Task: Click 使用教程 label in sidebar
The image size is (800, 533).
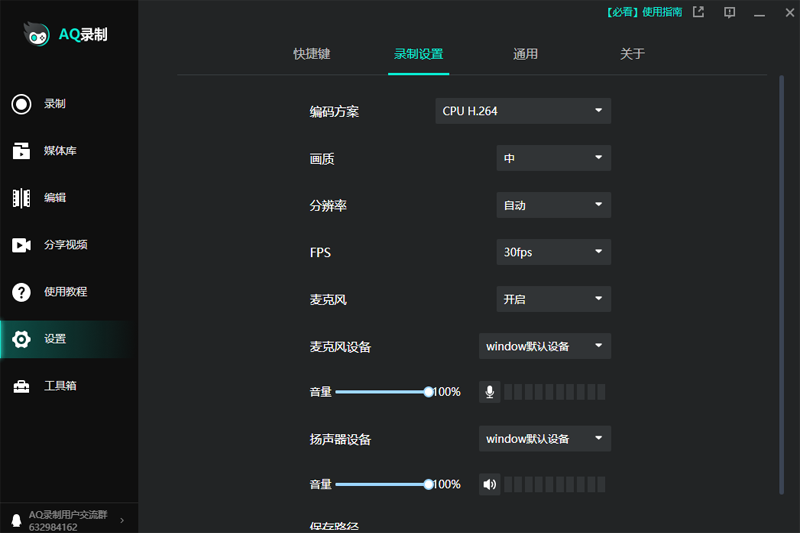Action: (65, 292)
